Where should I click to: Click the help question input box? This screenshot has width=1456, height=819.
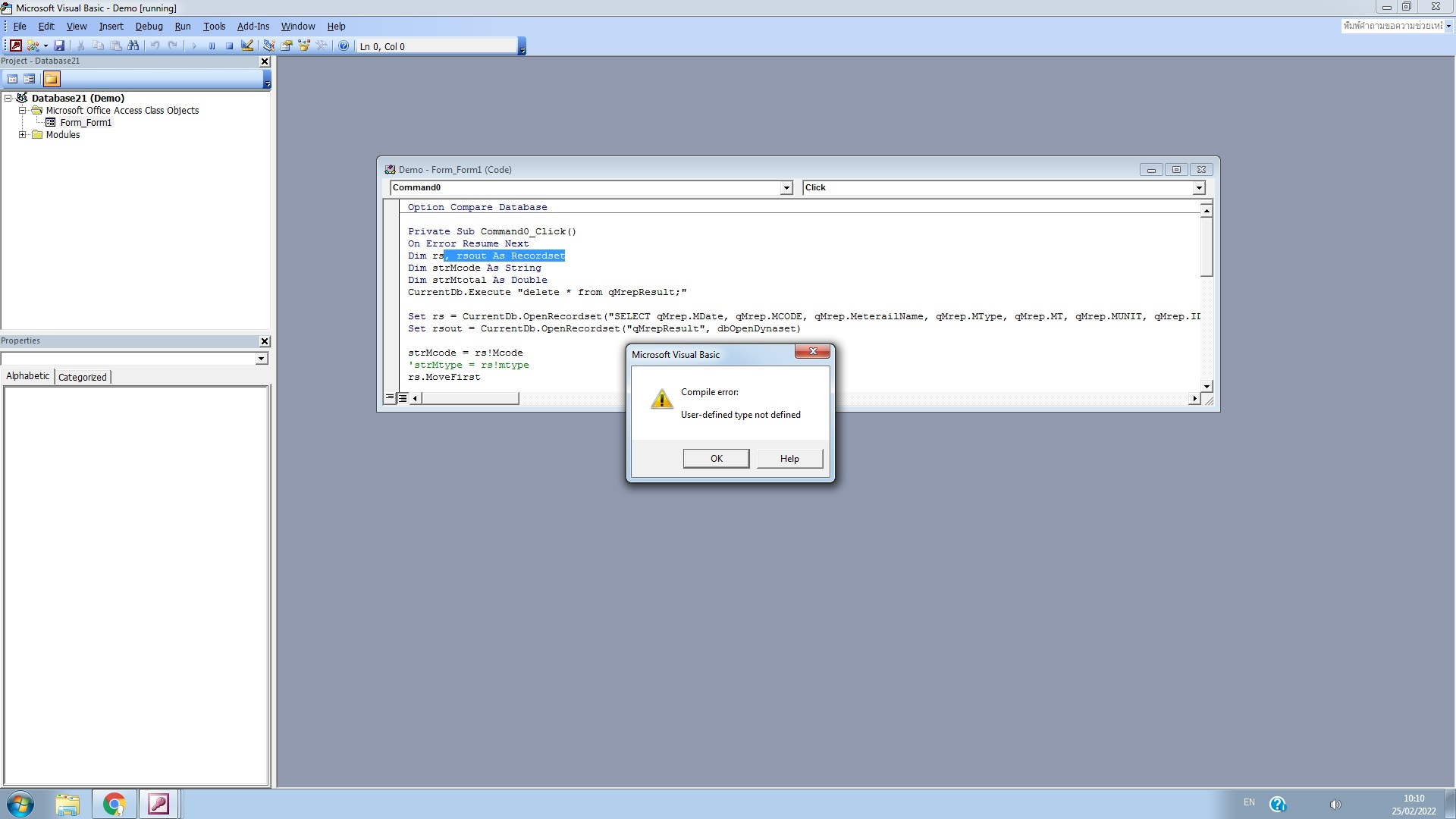coord(1392,26)
